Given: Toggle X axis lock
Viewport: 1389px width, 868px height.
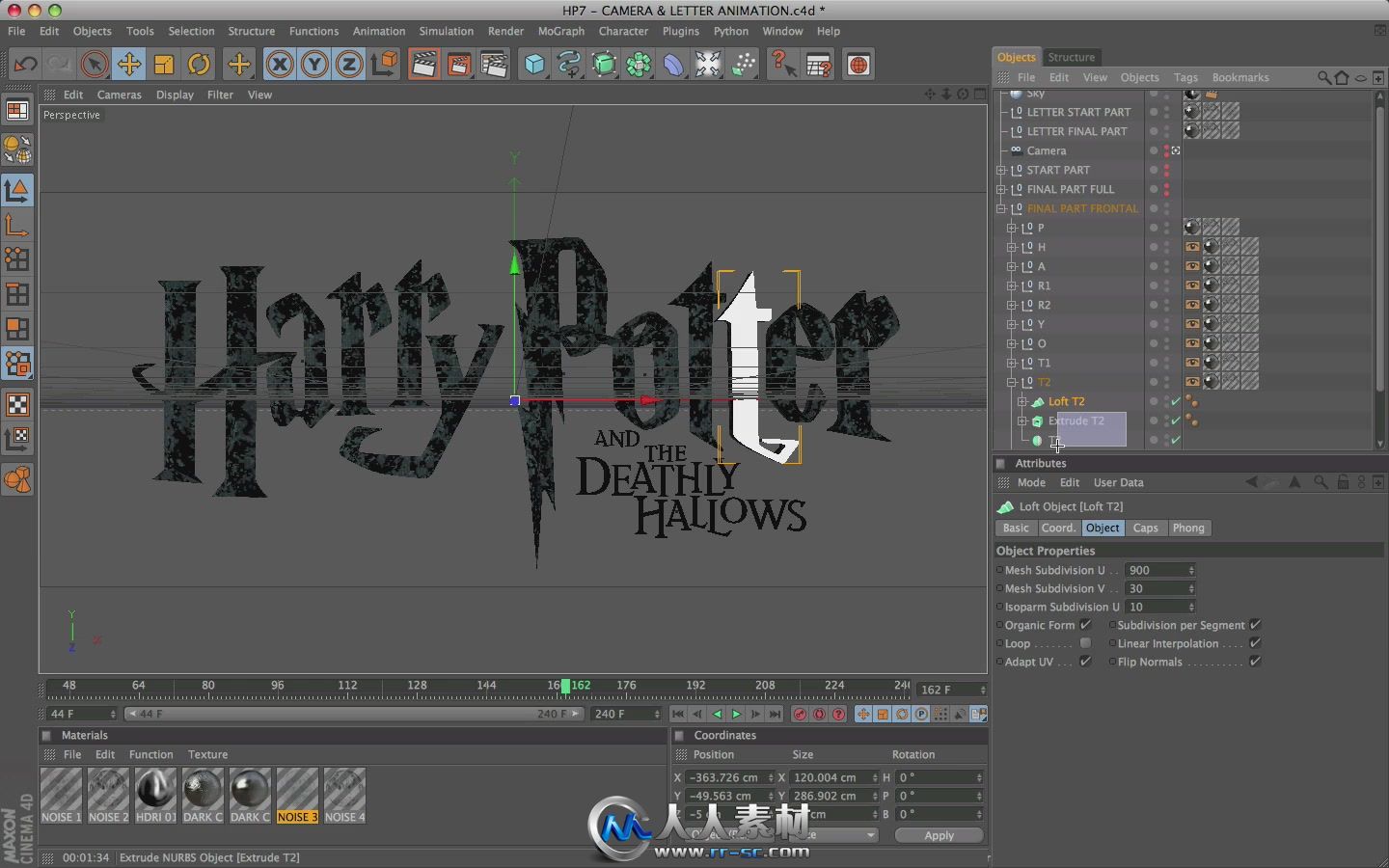Looking at the screenshot, I should tap(280, 65).
